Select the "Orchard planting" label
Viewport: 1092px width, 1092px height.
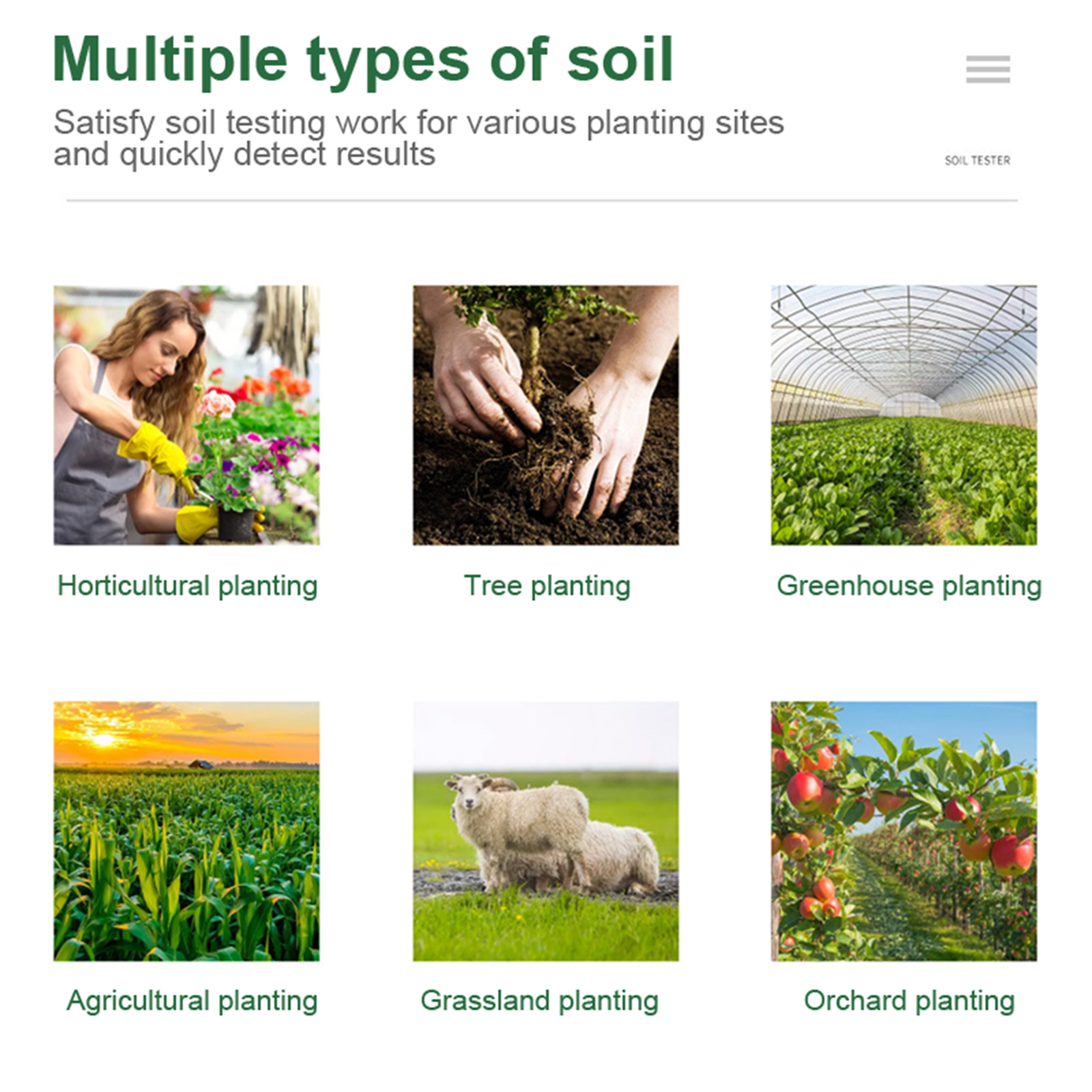(909, 1001)
